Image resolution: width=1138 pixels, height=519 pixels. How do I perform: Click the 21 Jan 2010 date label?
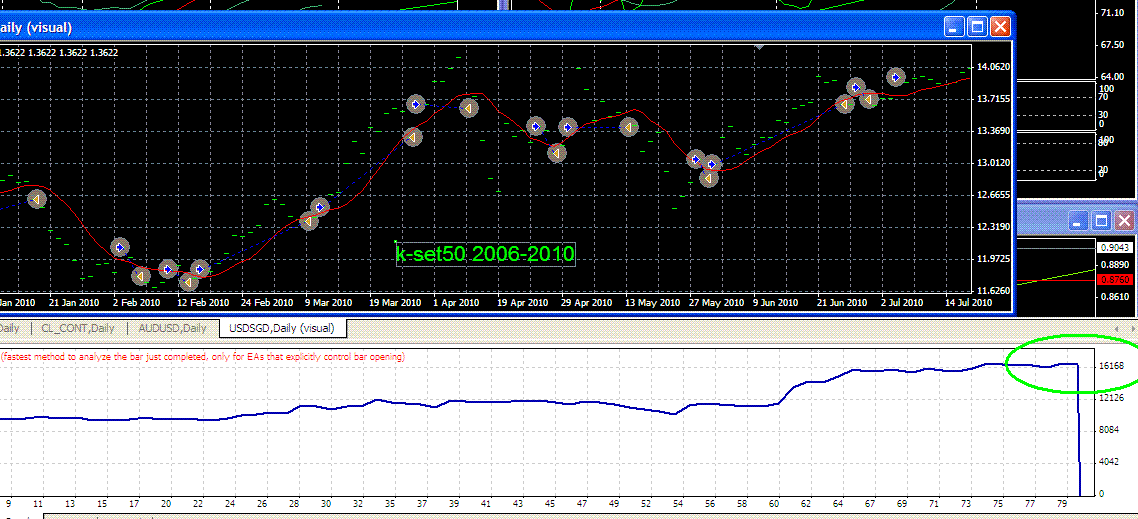point(74,303)
